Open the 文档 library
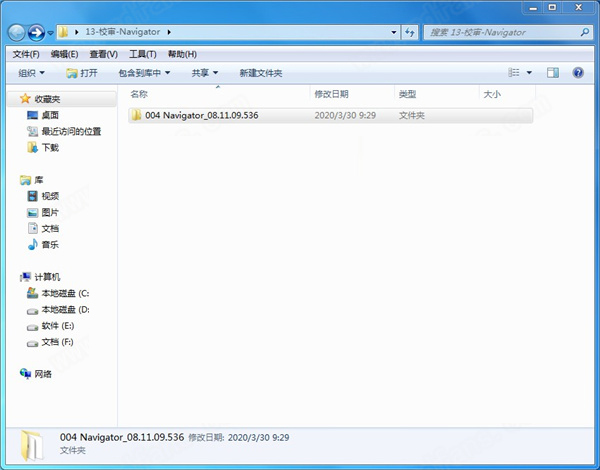This screenshot has width=600, height=470. (50, 228)
